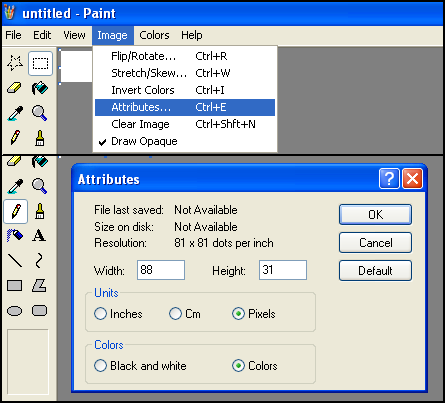Toggle the checked Draw Opaque menu entry
The width and height of the screenshot is (445, 403).
185,141
